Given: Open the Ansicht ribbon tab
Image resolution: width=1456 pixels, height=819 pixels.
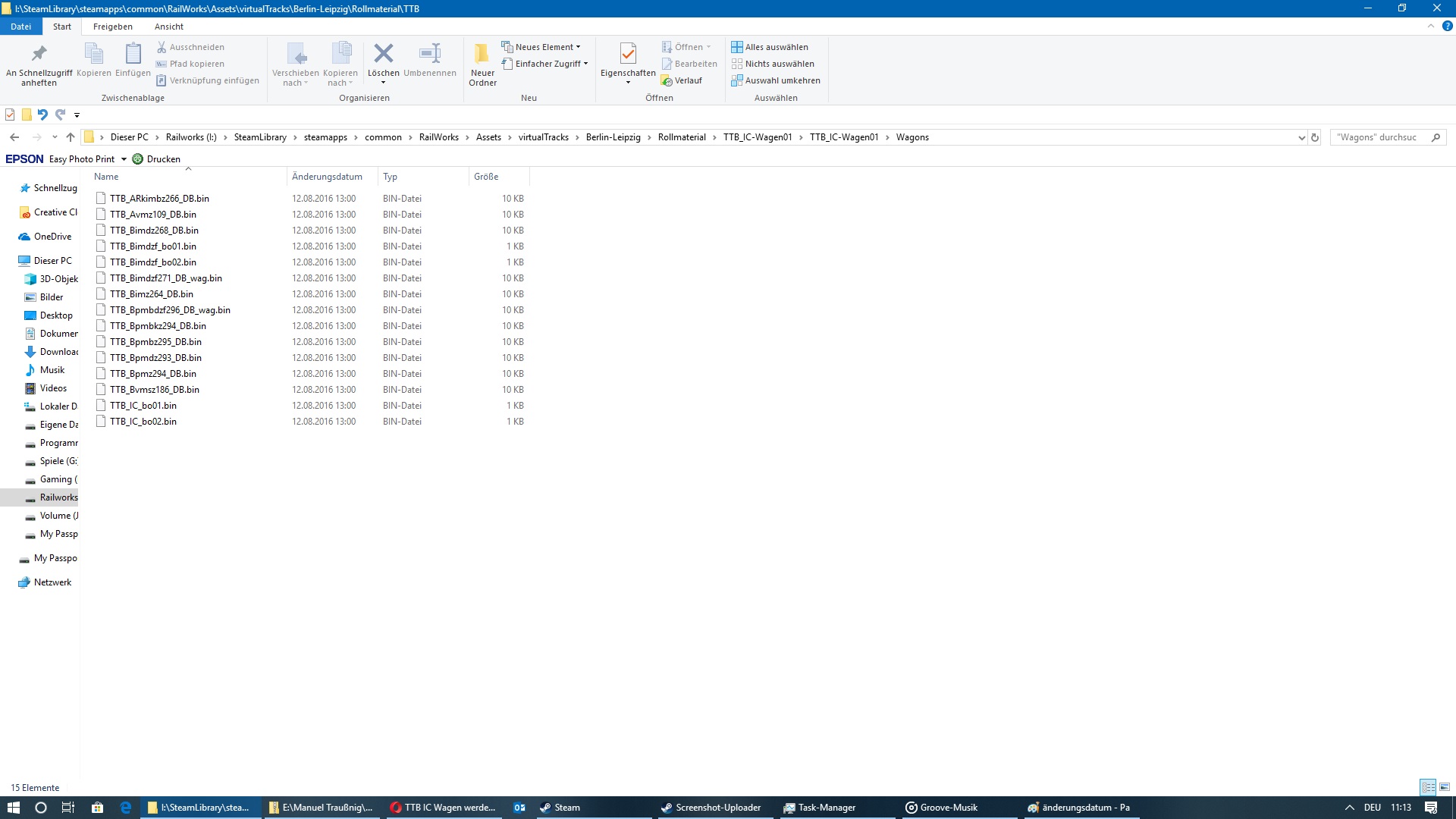Looking at the screenshot, I should click(x=168, y=27).
